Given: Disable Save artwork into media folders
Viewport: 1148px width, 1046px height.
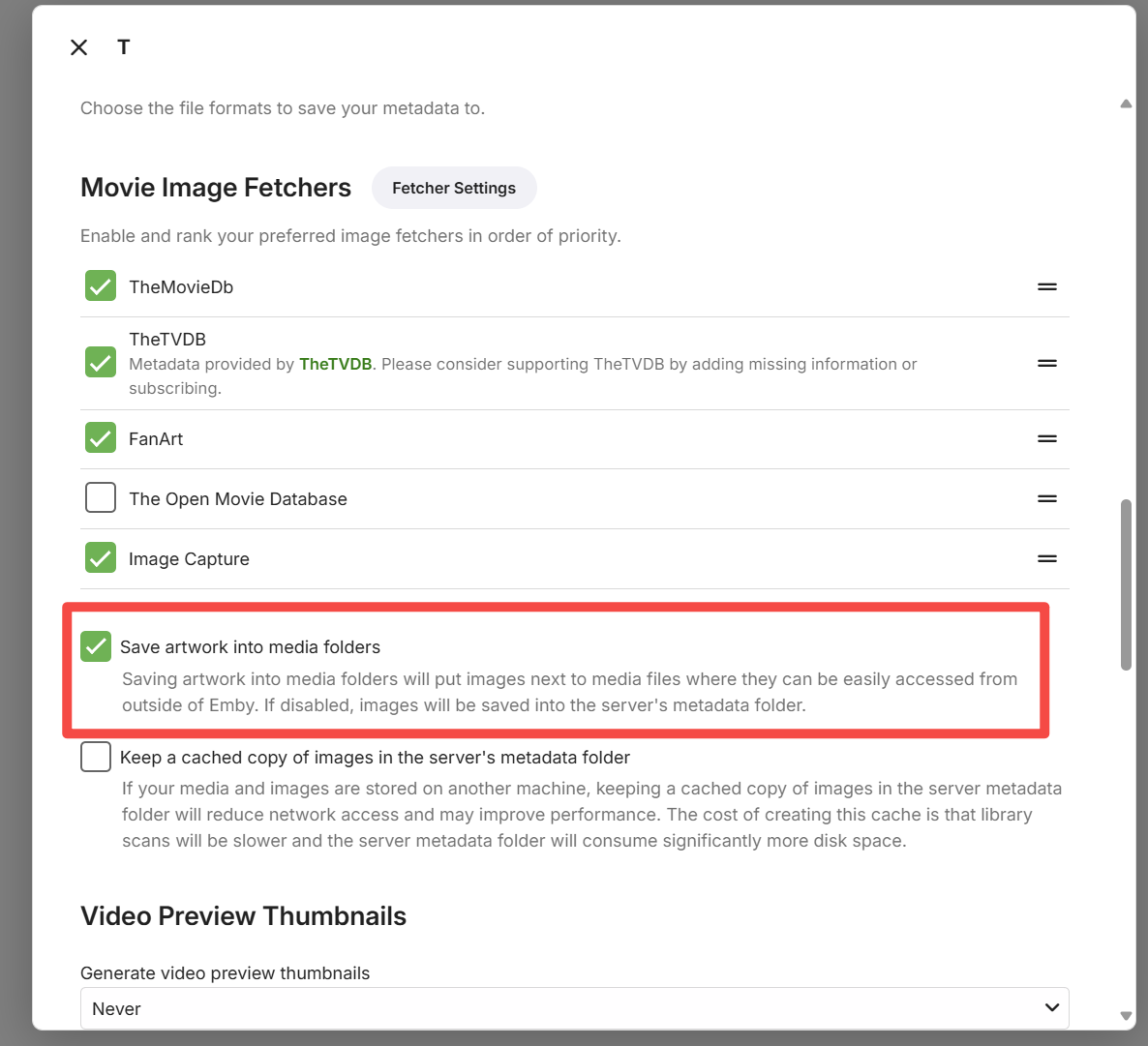Looking at the screenshot, I should [96, 646].
